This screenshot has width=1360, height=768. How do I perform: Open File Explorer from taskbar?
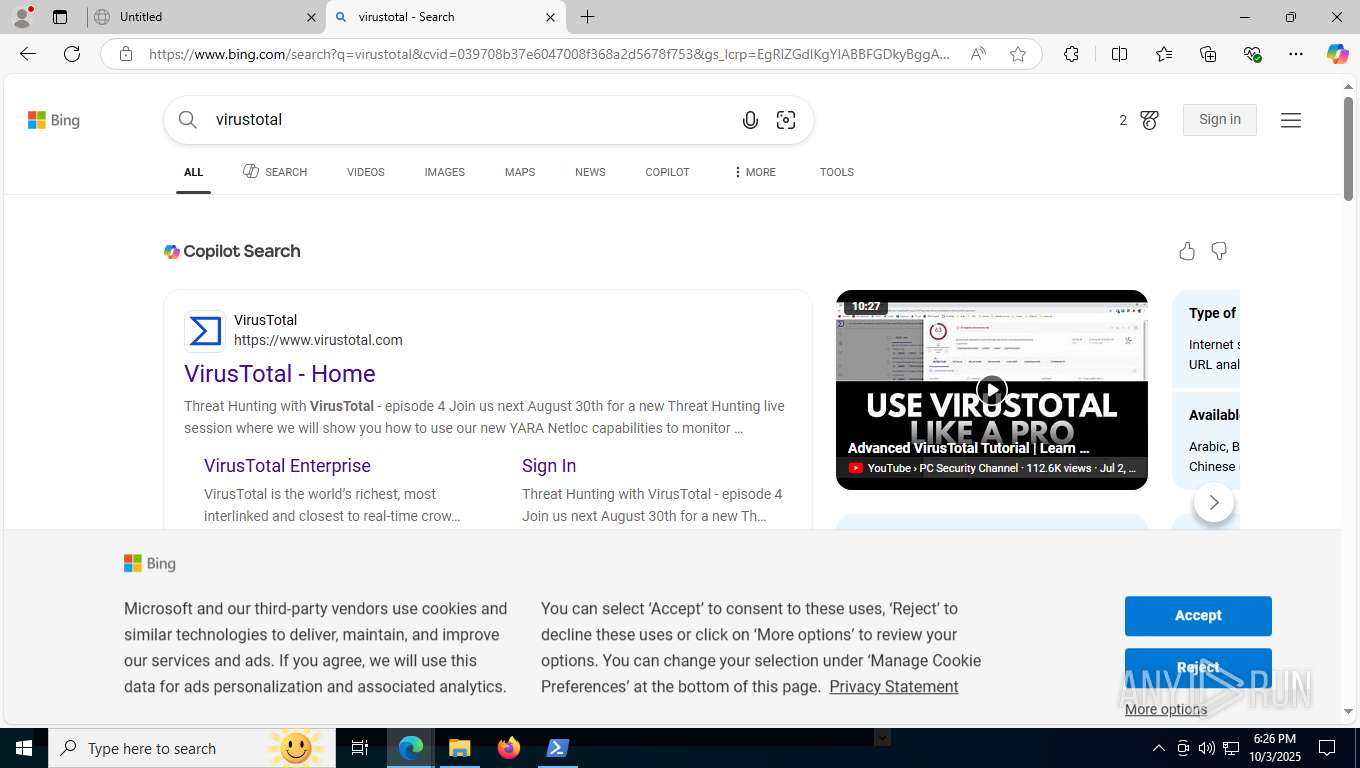coord(459,748)
